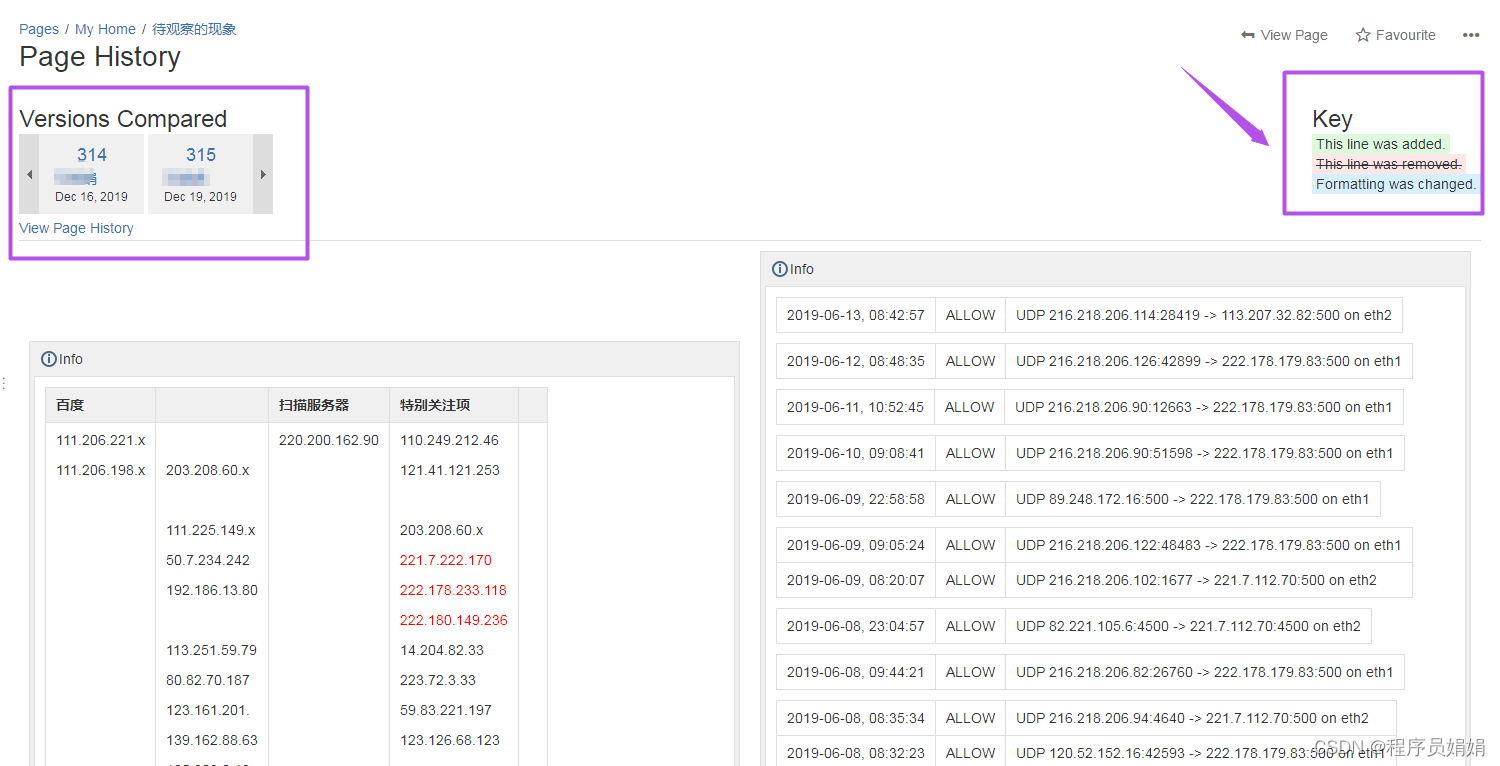Click the Dec 19, 2019 version date
The image size is (1500, 766).
pos(201,197)
